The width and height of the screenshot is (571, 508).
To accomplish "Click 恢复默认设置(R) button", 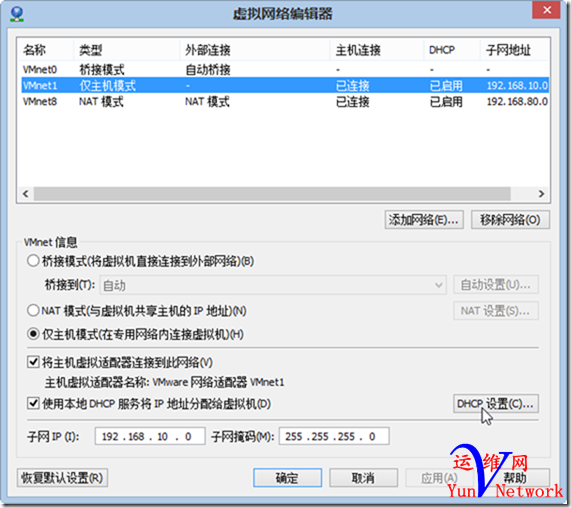I will tap(62, 478).
